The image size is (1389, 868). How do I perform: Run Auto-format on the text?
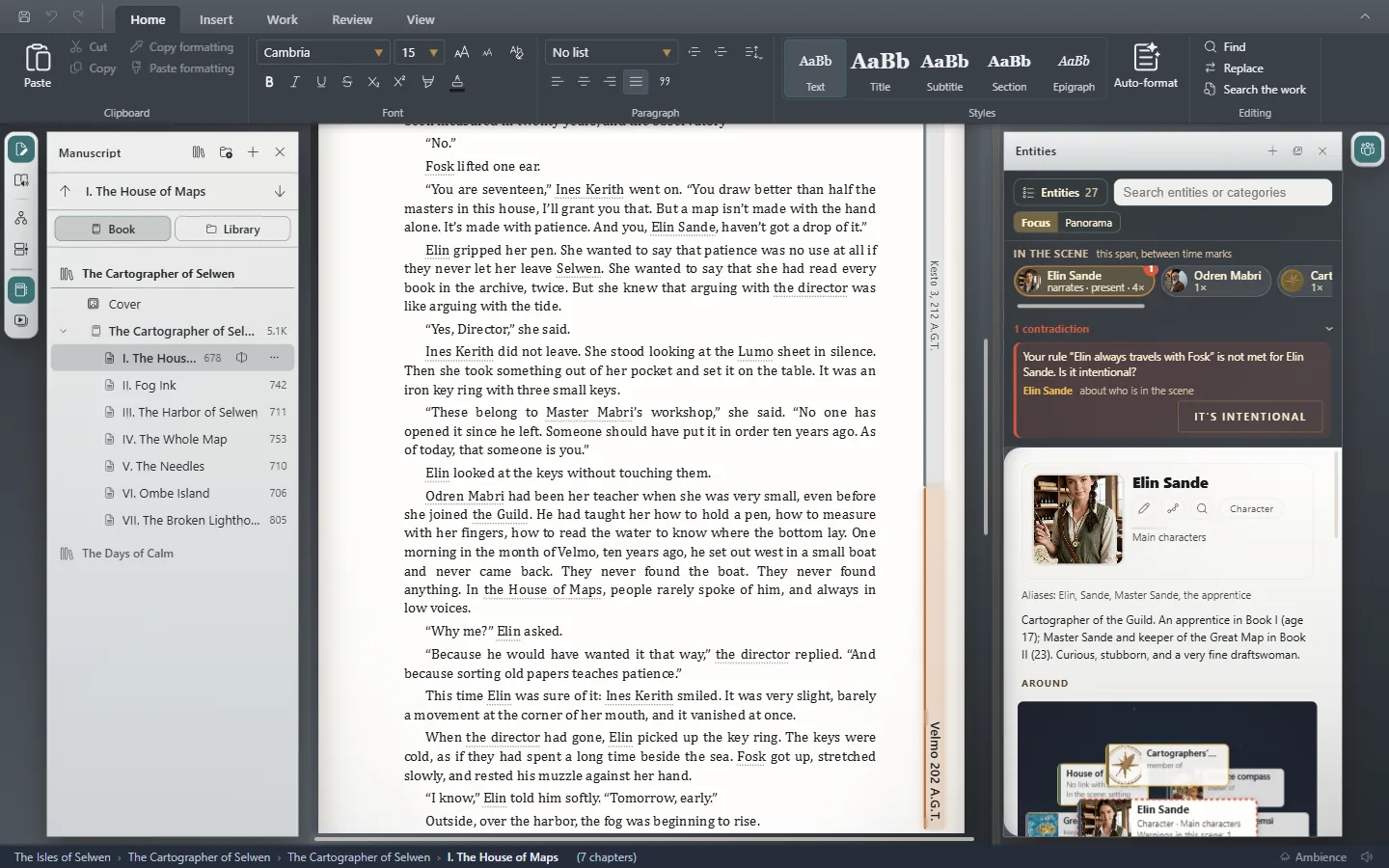click(x=1146, y=66)
